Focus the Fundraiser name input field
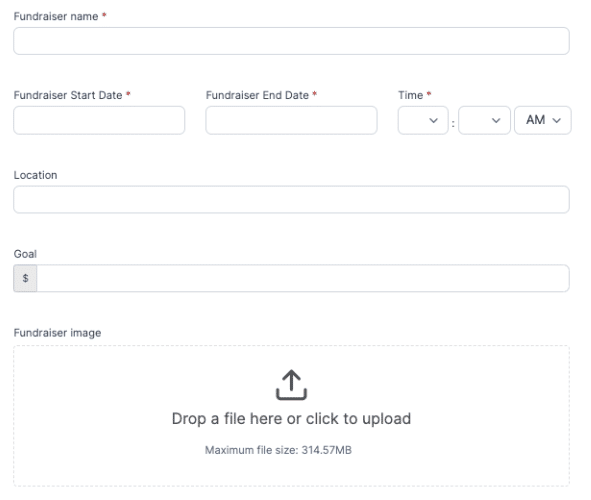This screenshot has height=500, width=591. [291, 41]
